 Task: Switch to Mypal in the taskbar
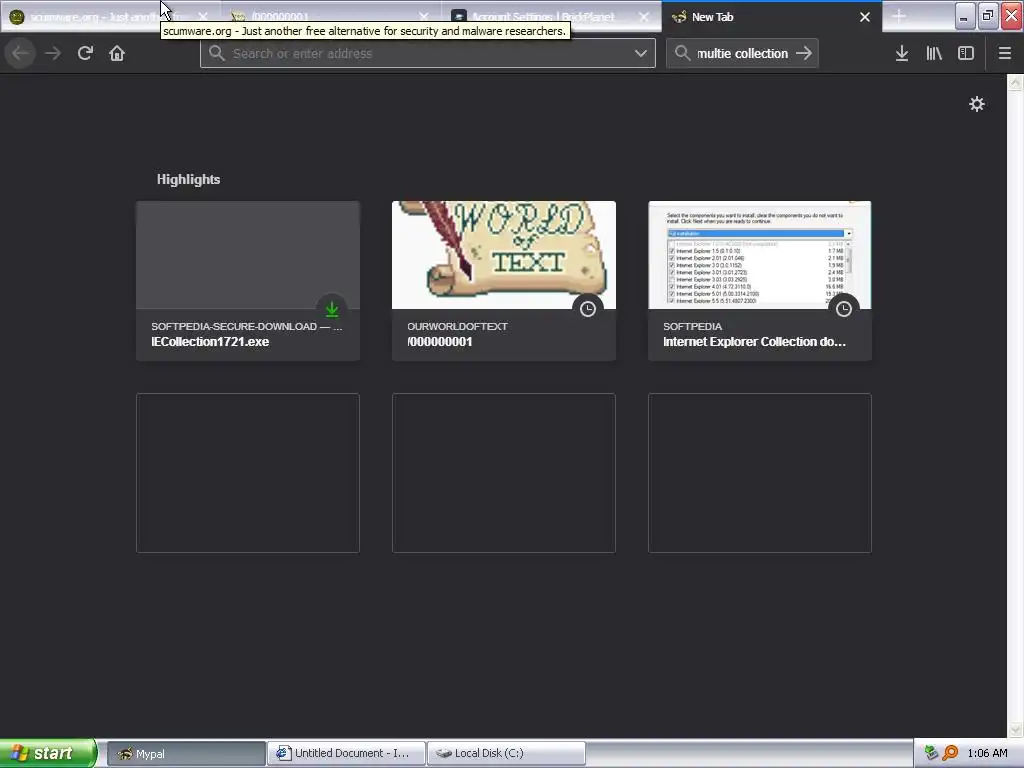[185, 754]
